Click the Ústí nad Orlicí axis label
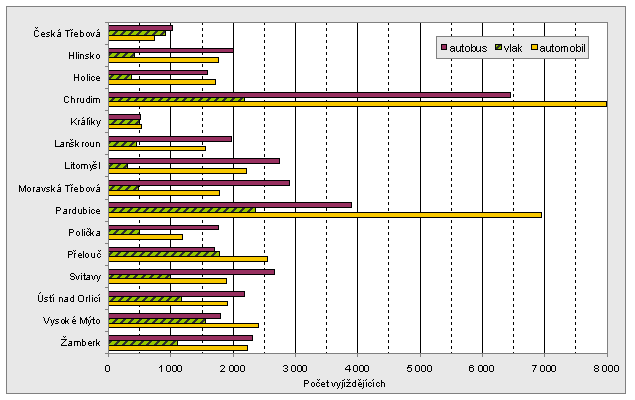 69,299
